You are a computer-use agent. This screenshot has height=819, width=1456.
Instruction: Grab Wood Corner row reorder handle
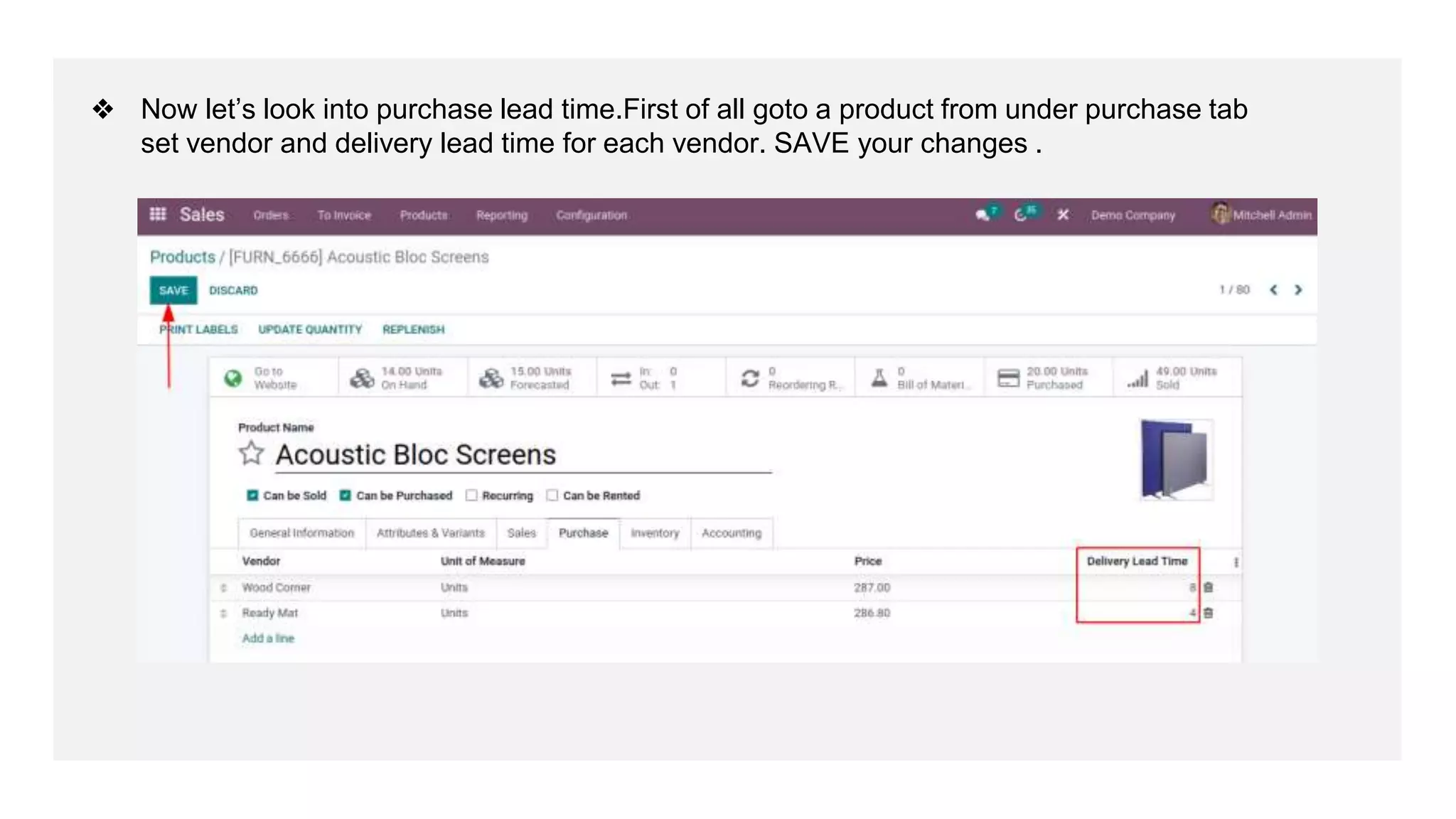224,588
